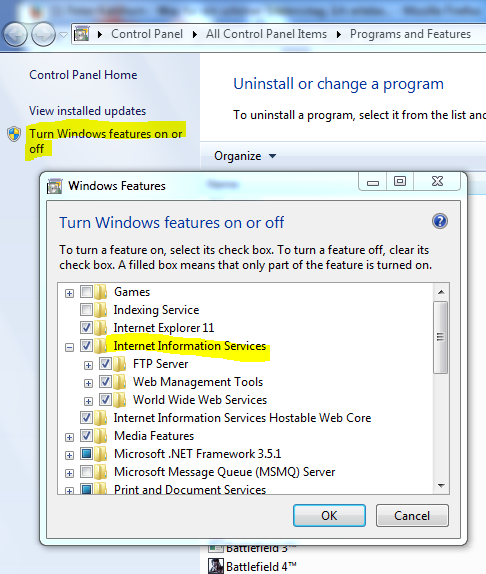Click the Control Panel icon in address bar
Image resolution: width=486 pixels, height=574 pixels.
[82, 34]
